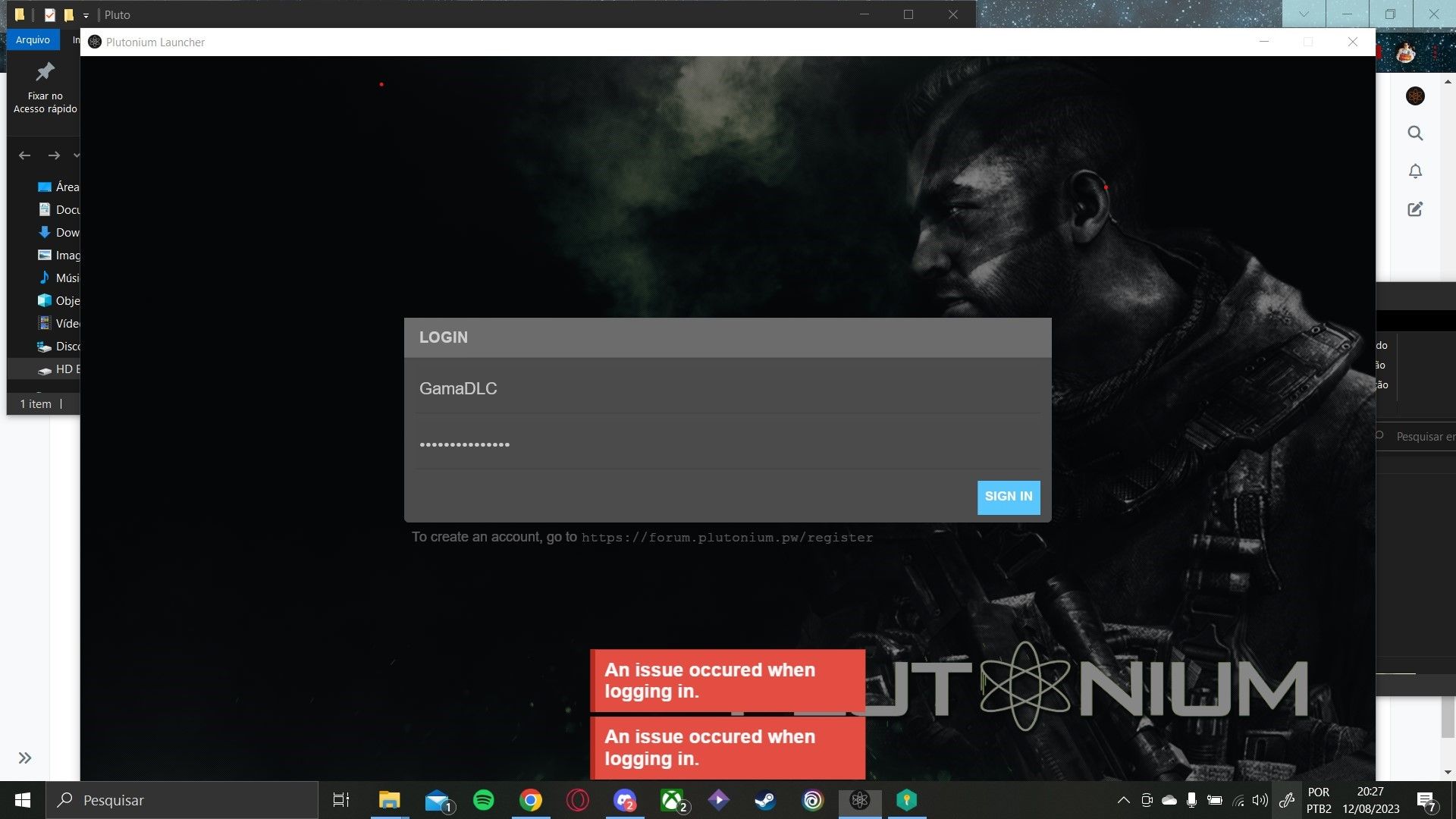This screenshot has width=1456, height=819.
Task: Click Fixar no Acesso rápido pin icon
Action: [45, 72]
